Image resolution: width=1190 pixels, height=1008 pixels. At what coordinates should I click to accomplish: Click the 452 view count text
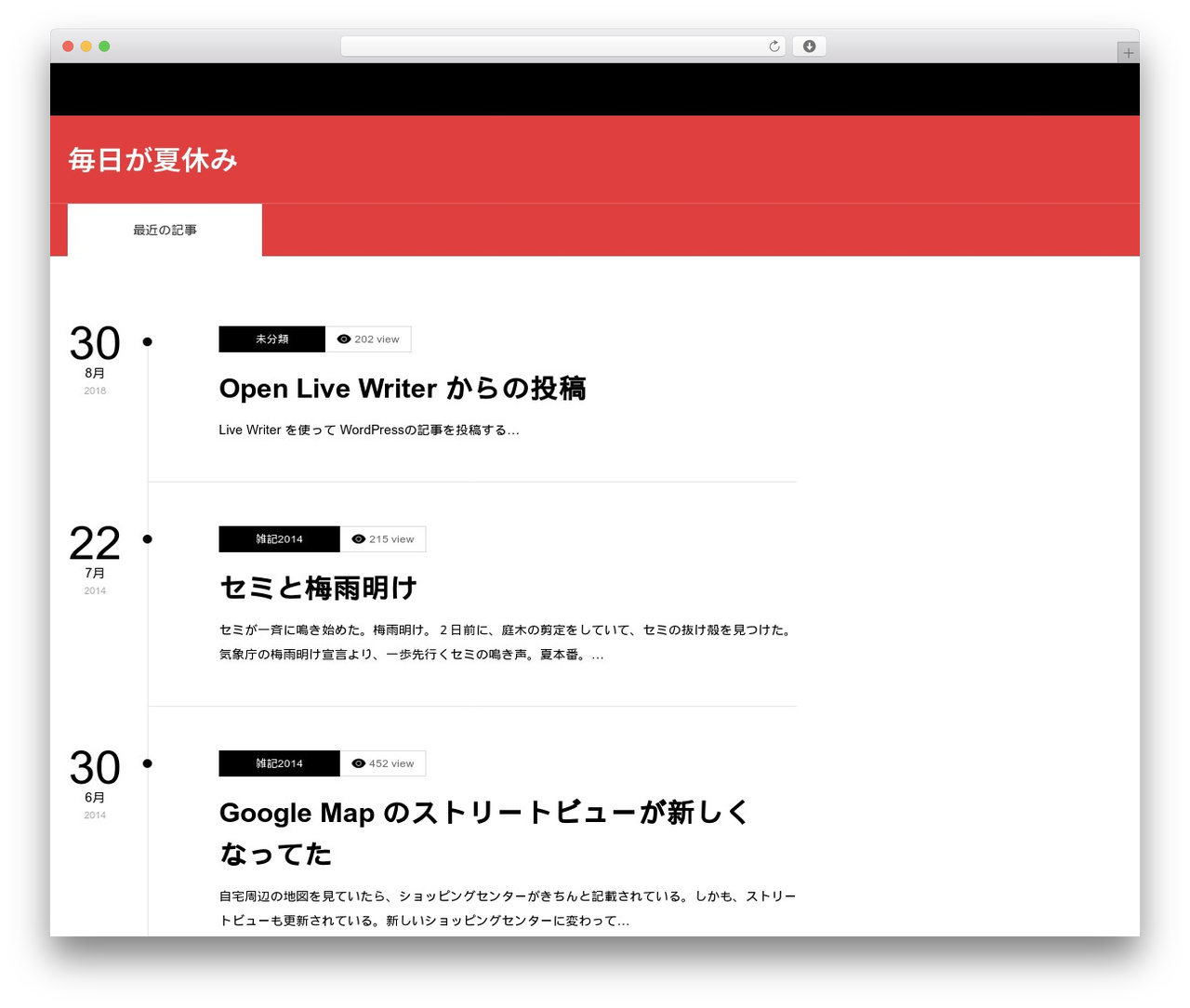pos(391,763)
